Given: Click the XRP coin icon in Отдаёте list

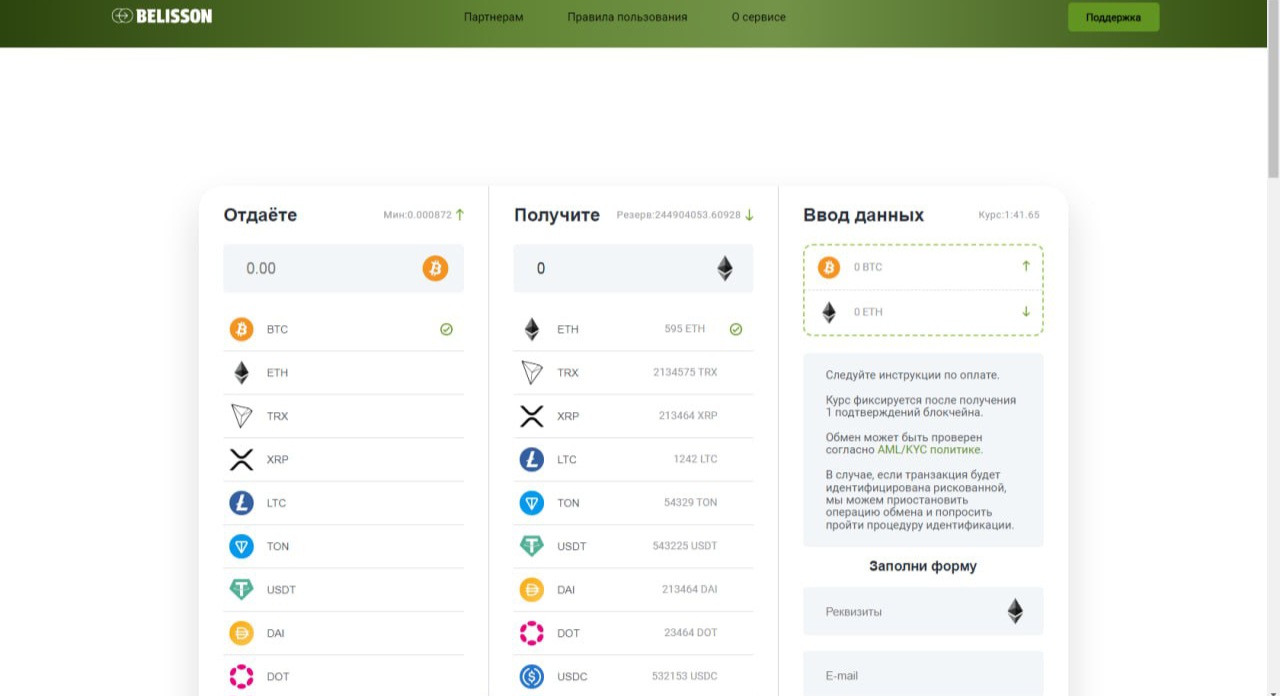Looking at the screenshot, I should pyautogui.click(x=241, y=459).
